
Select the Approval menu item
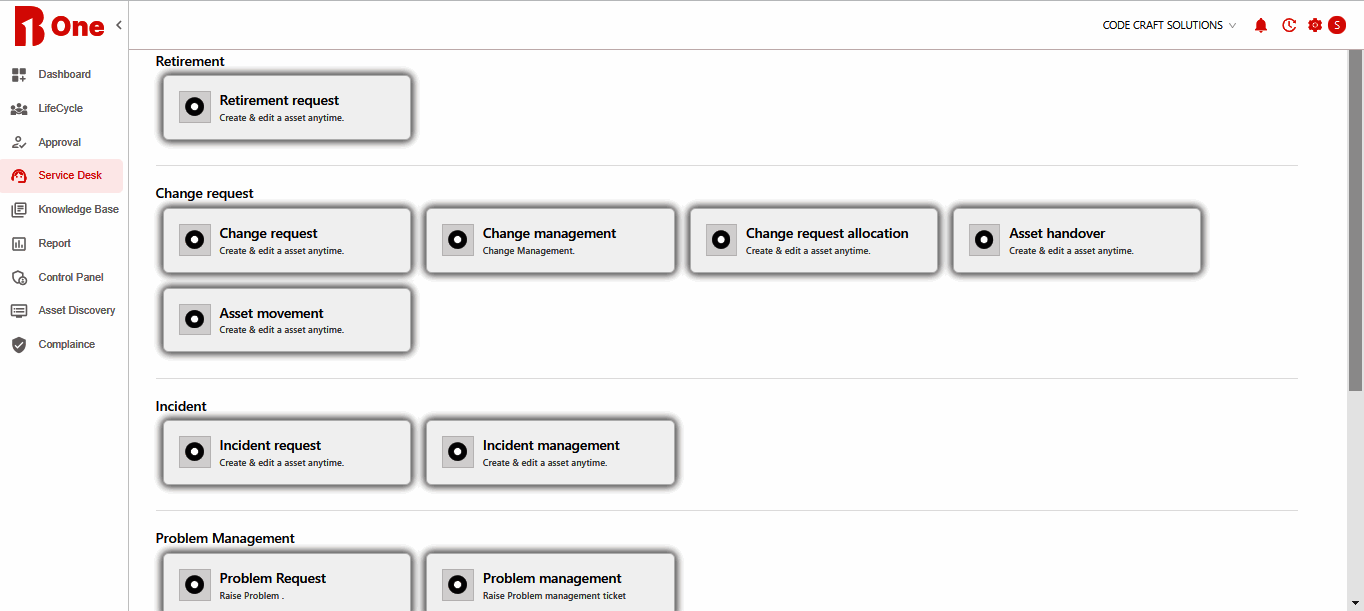[60, 143]
